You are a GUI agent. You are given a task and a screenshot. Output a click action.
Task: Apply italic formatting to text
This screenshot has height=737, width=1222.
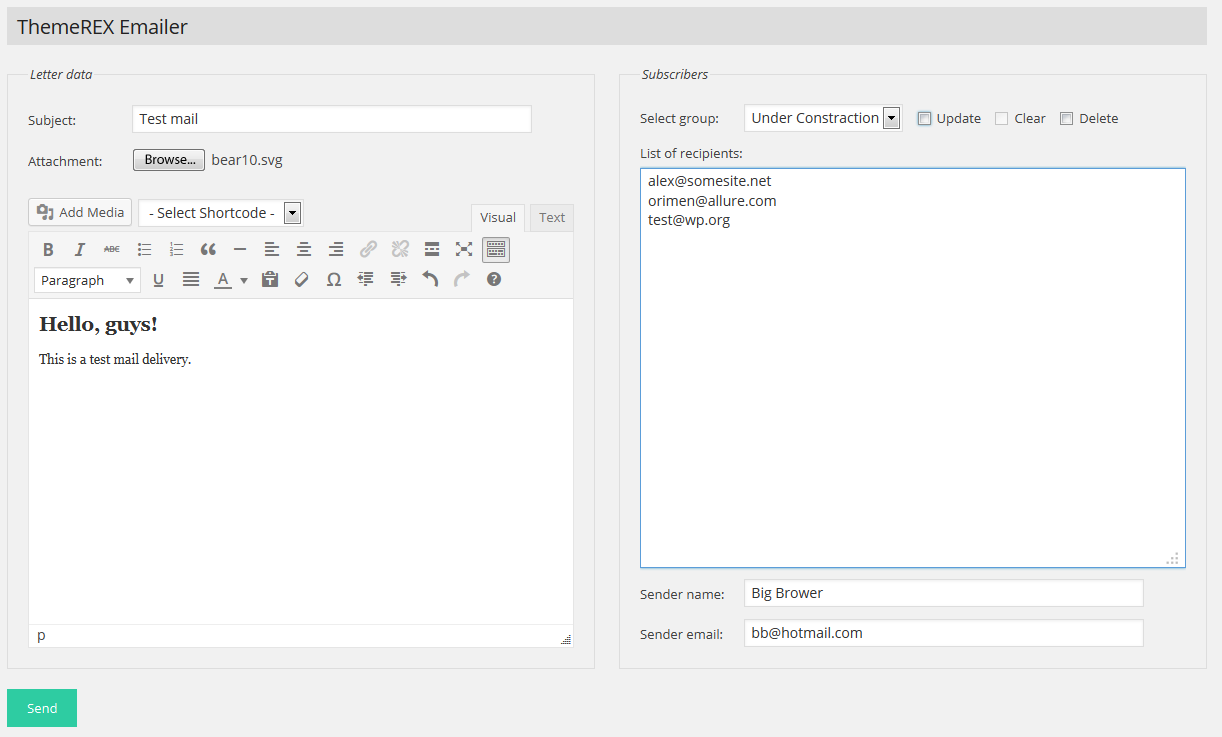(80, 250)
